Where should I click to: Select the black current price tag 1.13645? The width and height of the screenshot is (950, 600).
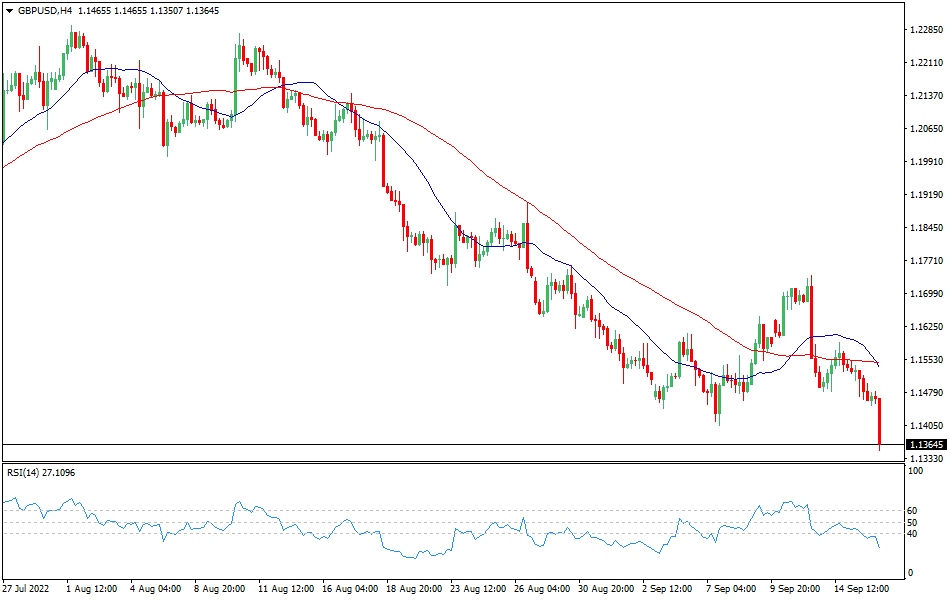926,444
